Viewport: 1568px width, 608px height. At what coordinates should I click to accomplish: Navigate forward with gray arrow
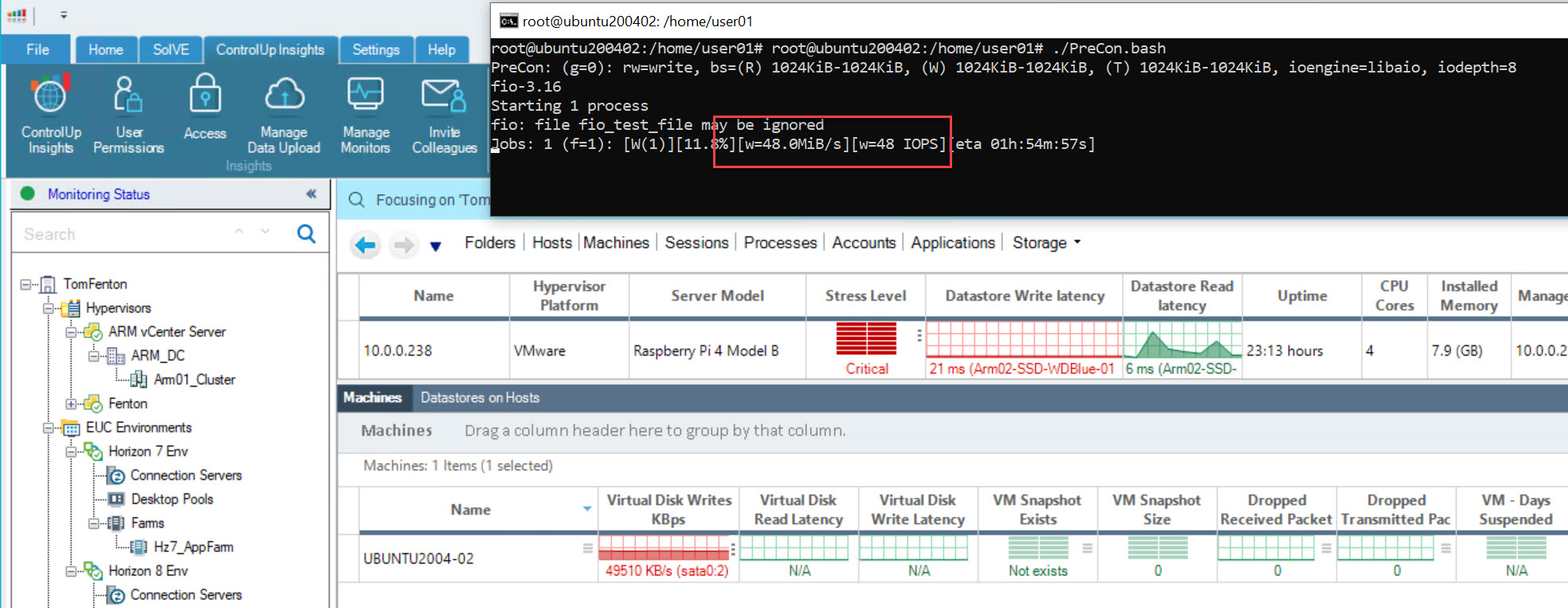(404, 245)
